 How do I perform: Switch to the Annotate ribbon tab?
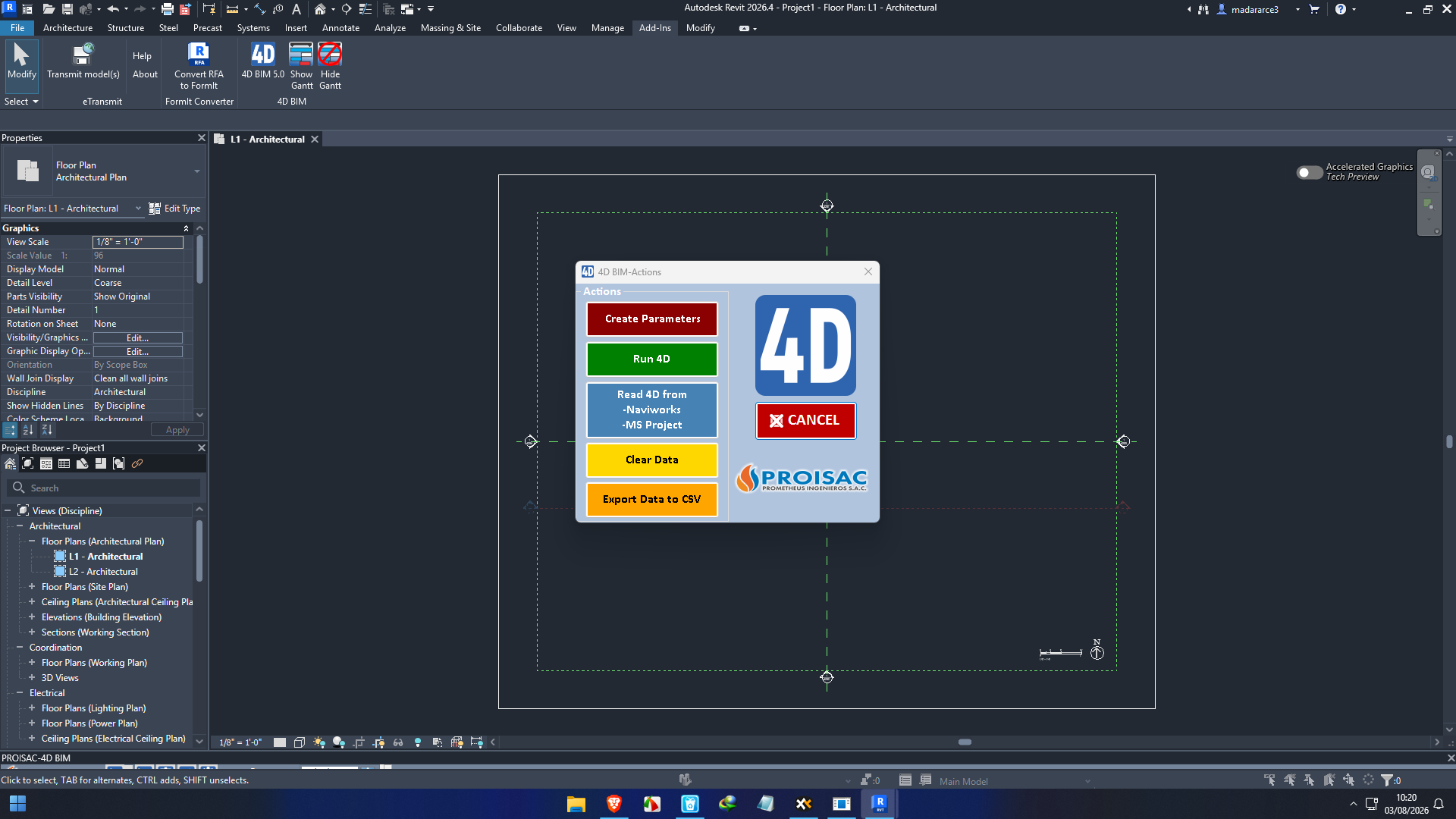click(x=340, y=28)
